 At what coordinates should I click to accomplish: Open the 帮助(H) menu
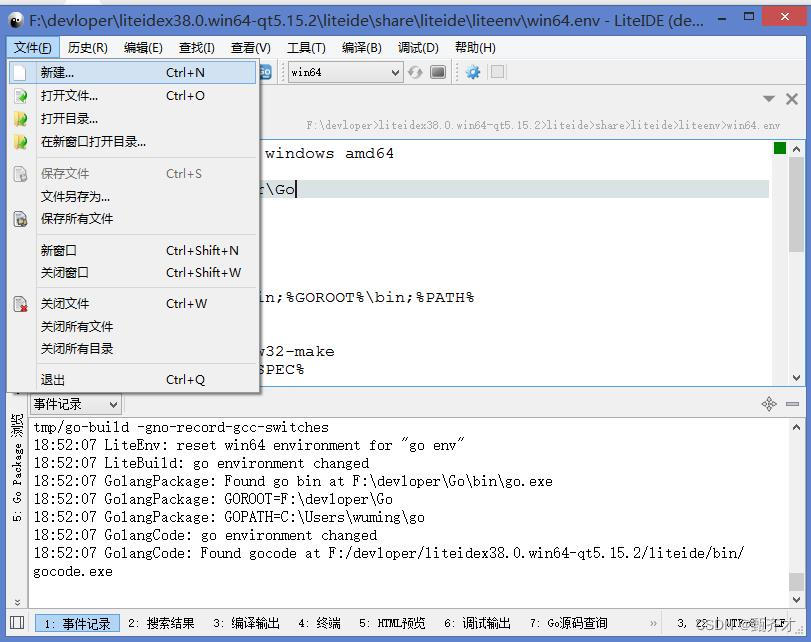475,48
